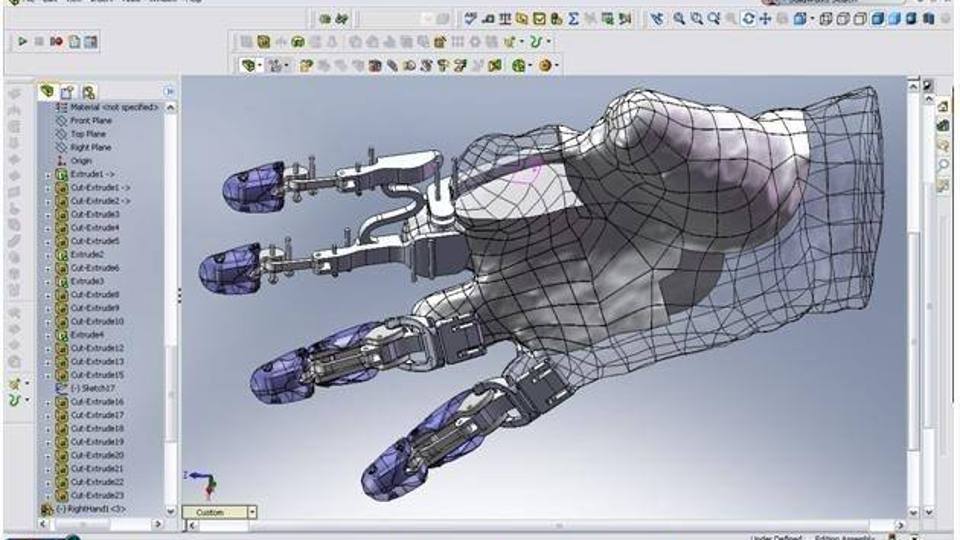Open the Custom view dropdown
Image resolution: width=960 pixels, height=540 pixels.
(x=252, y=512)
